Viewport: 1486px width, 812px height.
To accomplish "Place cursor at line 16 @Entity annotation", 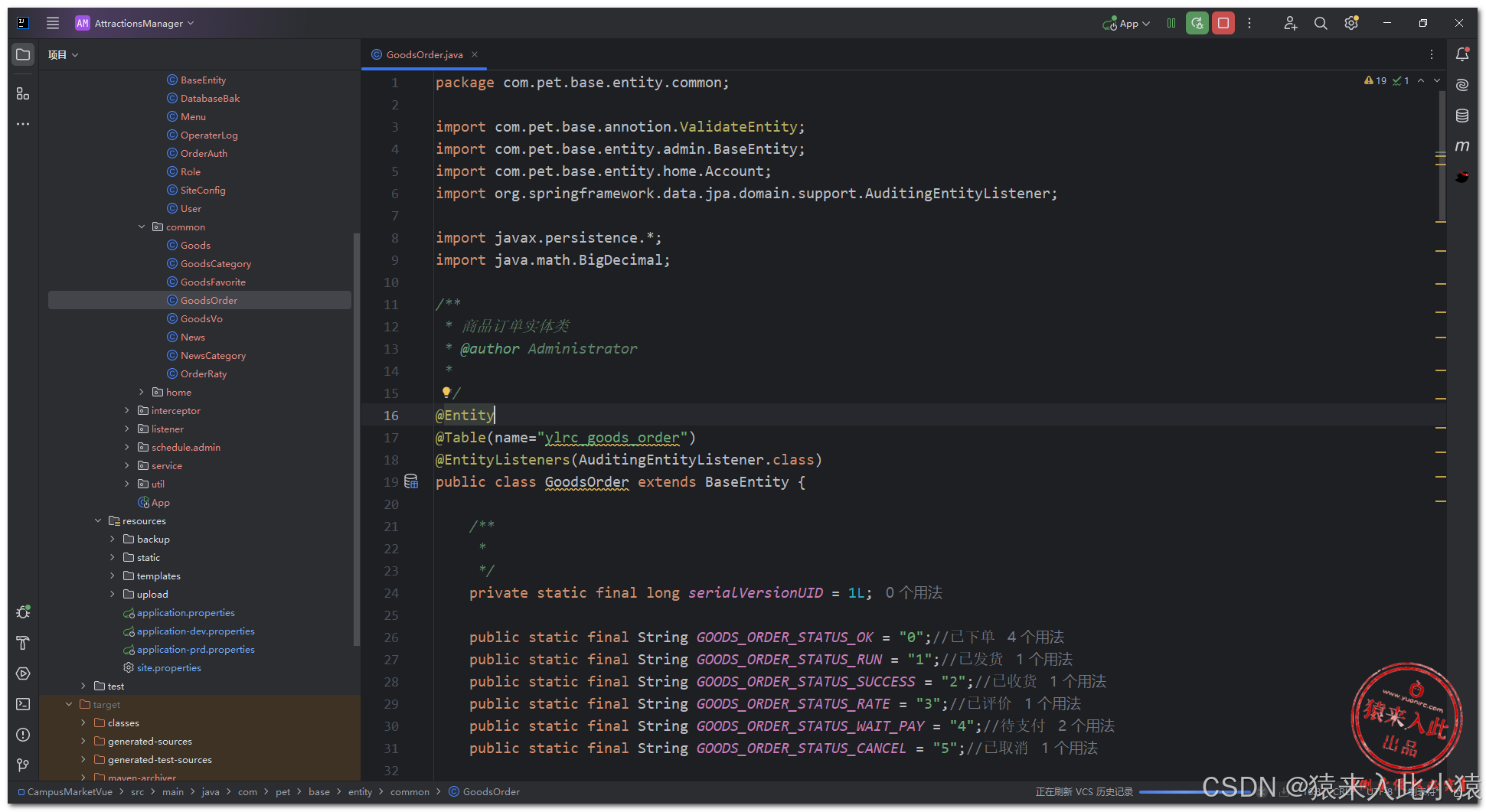I will pos(465,415).
